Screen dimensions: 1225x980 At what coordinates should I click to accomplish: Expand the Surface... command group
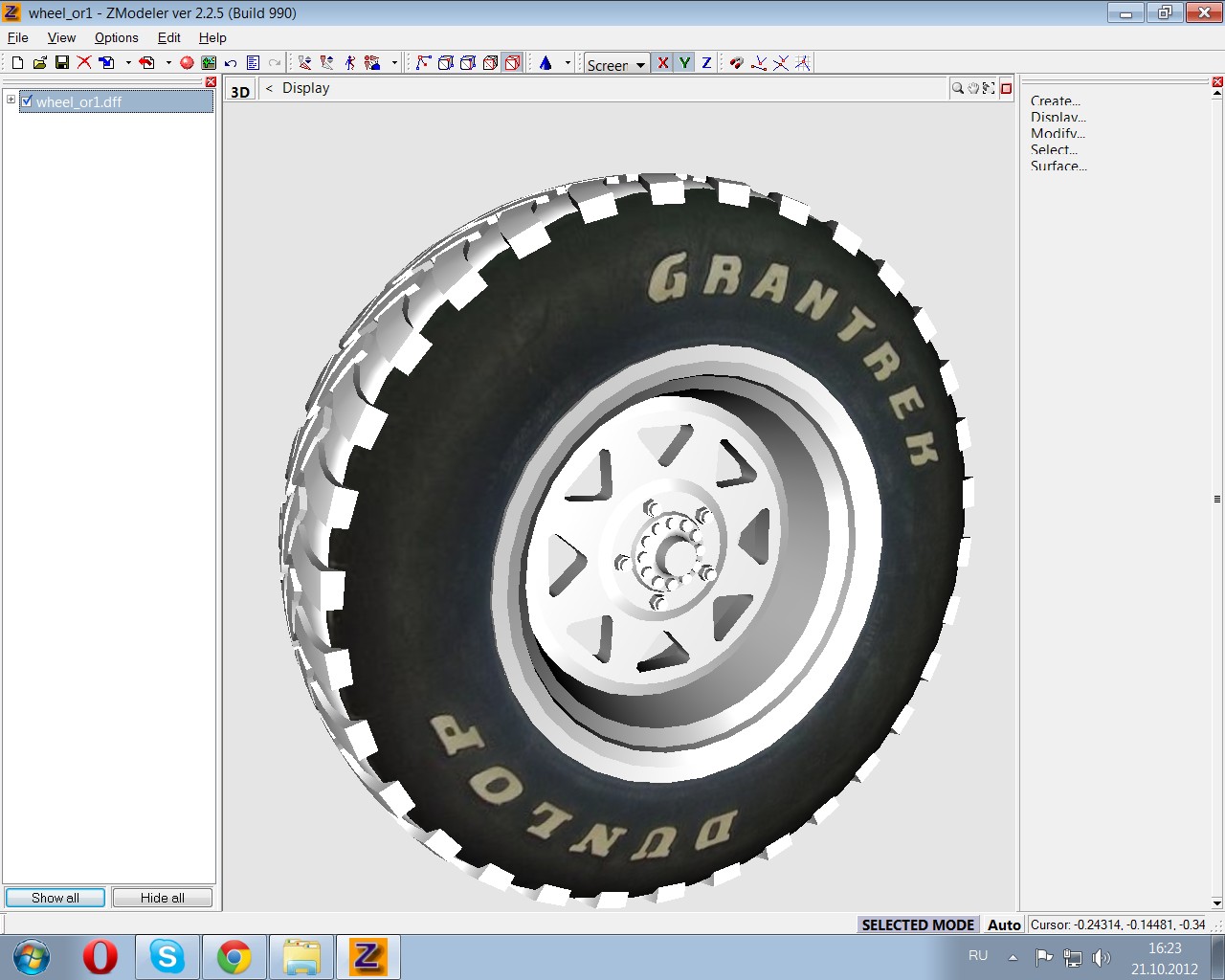[1058, 166]
